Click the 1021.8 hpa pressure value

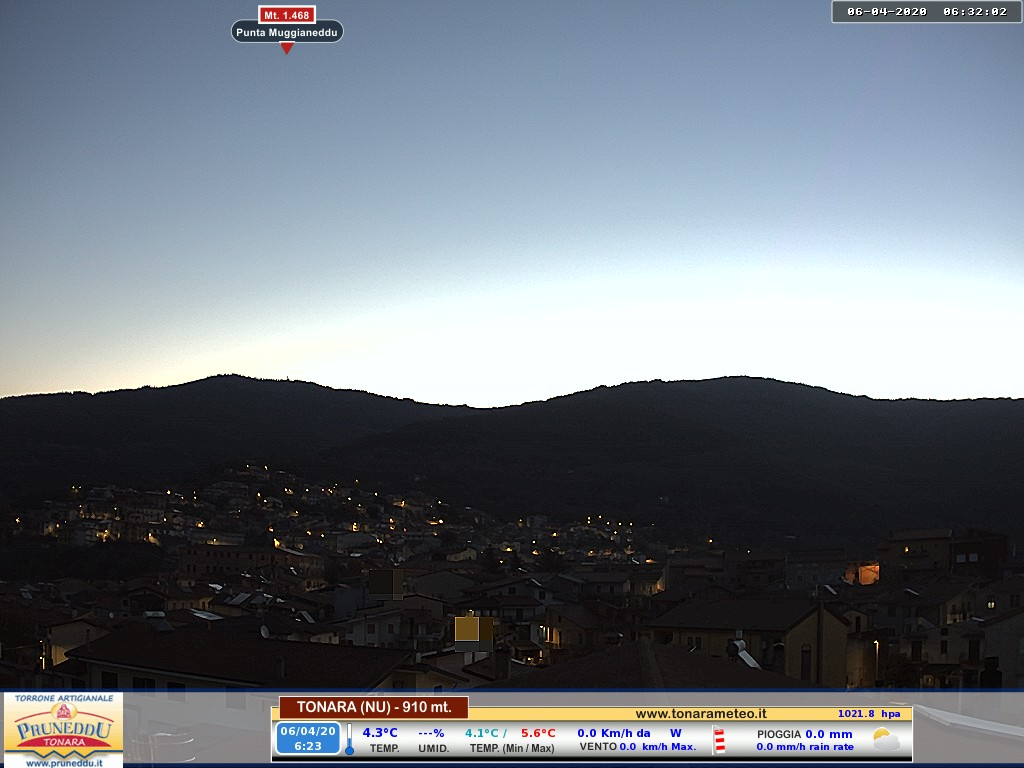(869, 714)
